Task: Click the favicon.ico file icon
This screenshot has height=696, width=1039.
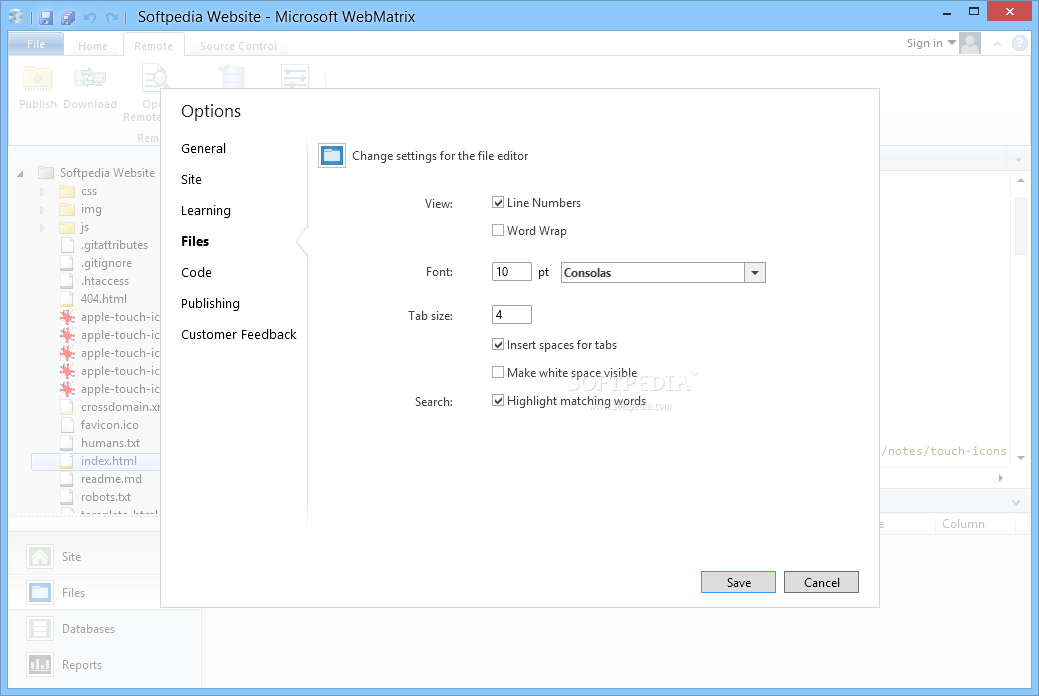Action: [x=67, y=425]
